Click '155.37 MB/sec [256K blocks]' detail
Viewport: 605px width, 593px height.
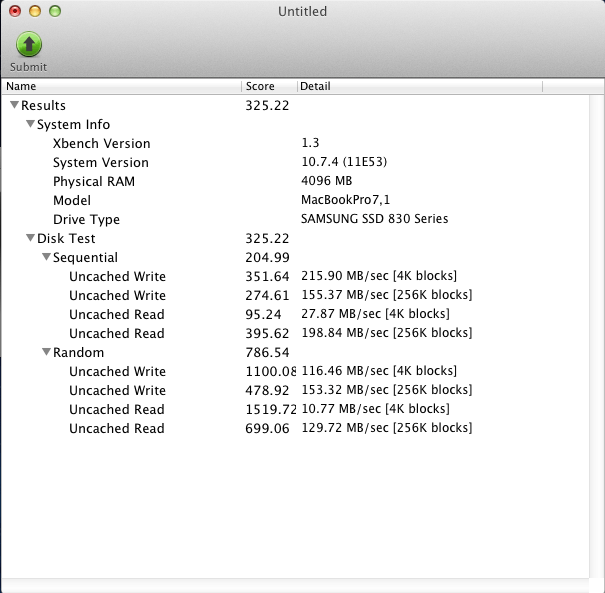[386, 294]
